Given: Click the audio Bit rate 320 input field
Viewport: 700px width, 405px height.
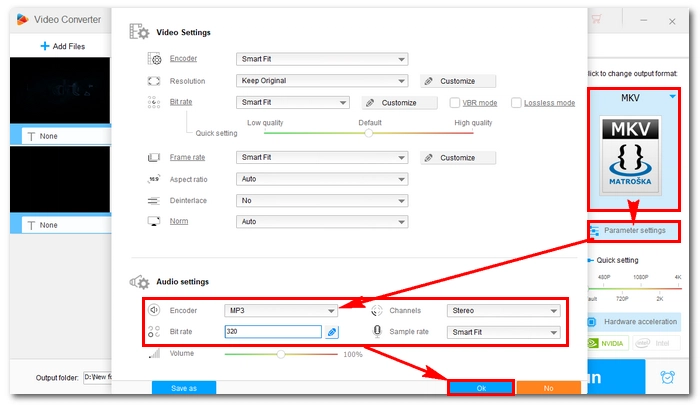Looking at the screenshot, I should click(x=273, y=331).
